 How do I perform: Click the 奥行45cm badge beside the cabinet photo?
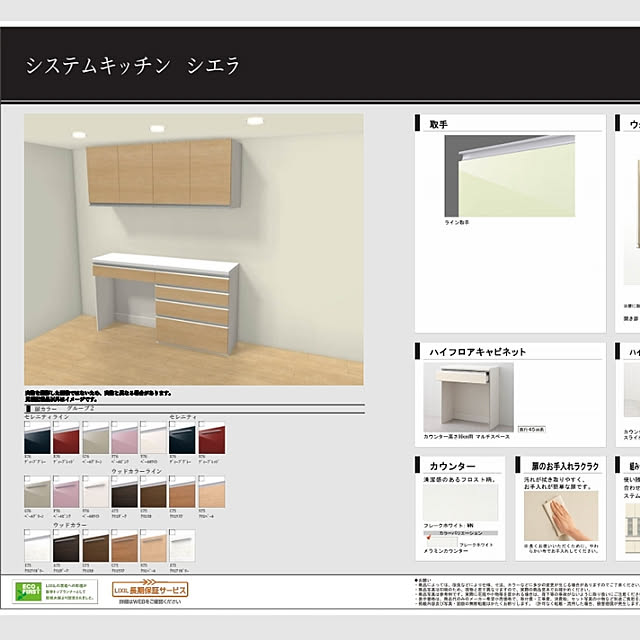click(x=531, y=429)
